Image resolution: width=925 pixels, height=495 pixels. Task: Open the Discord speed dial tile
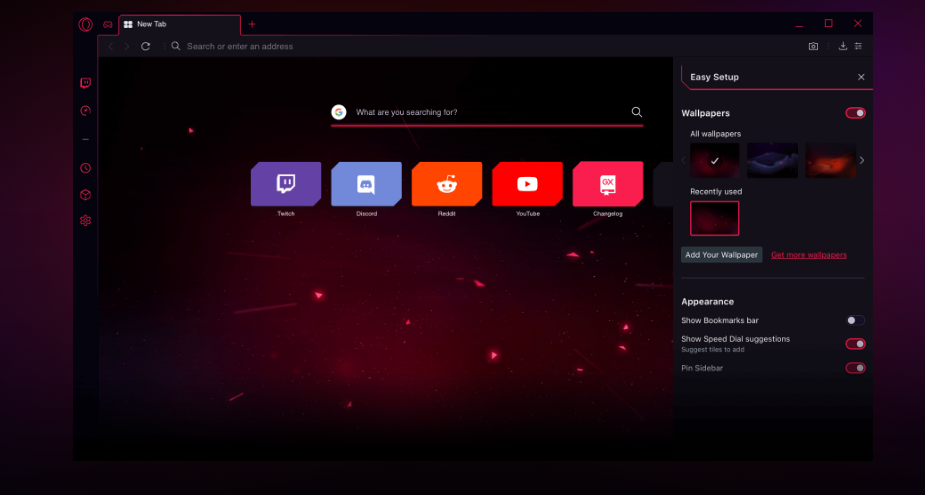click(366, 184)
